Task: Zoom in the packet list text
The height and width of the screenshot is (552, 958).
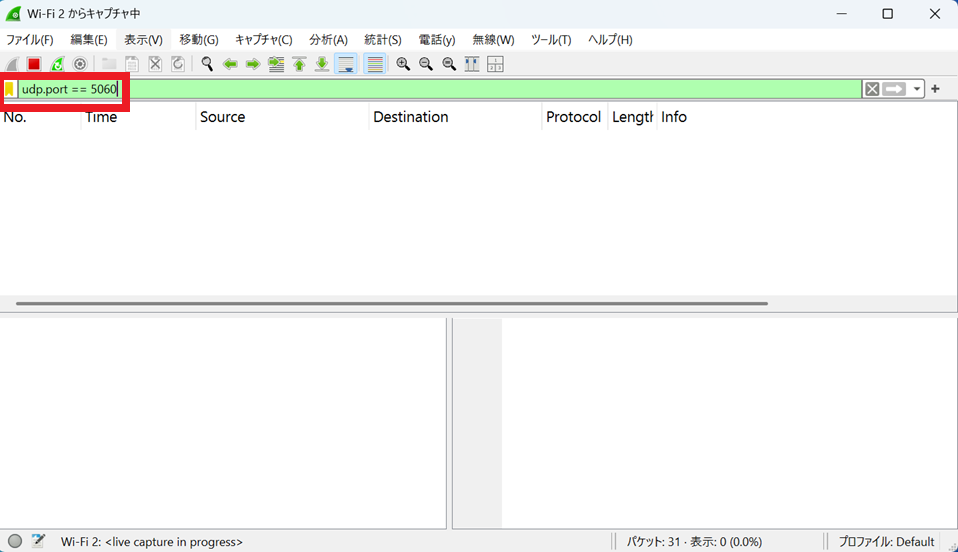Action: 403,64
